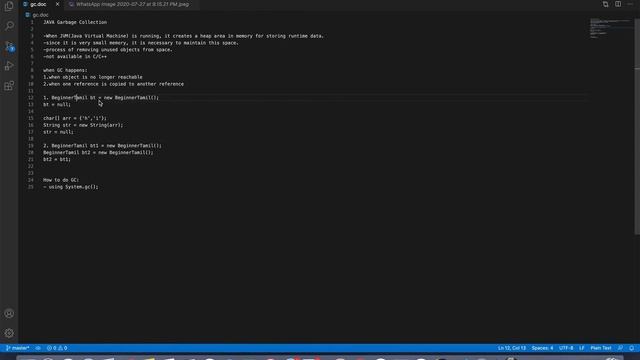Click the Open Changes icon in editor toolbar
The image size is (640, 360).
[605, 4]
